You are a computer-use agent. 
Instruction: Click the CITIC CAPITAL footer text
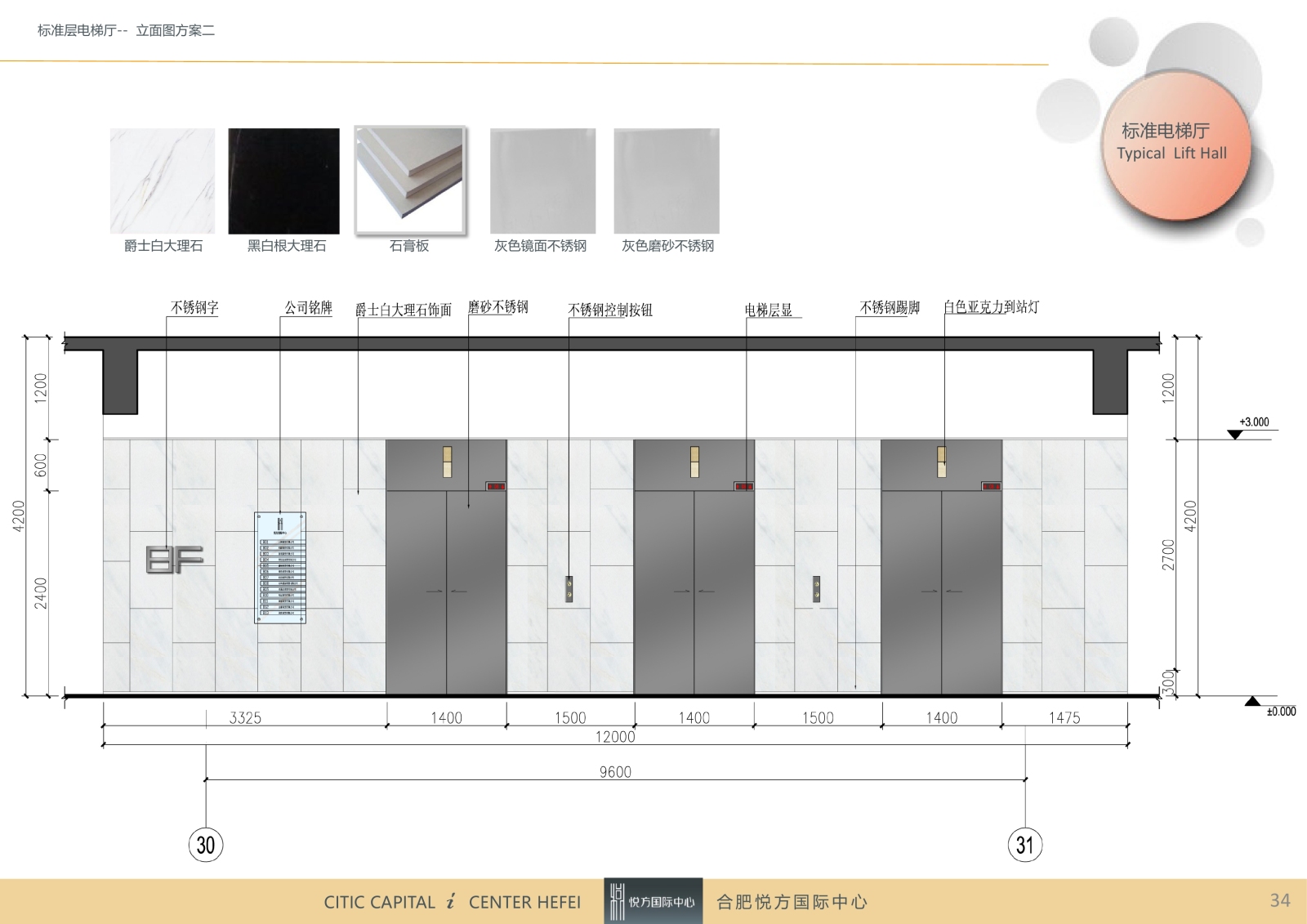tap(380, 902)
